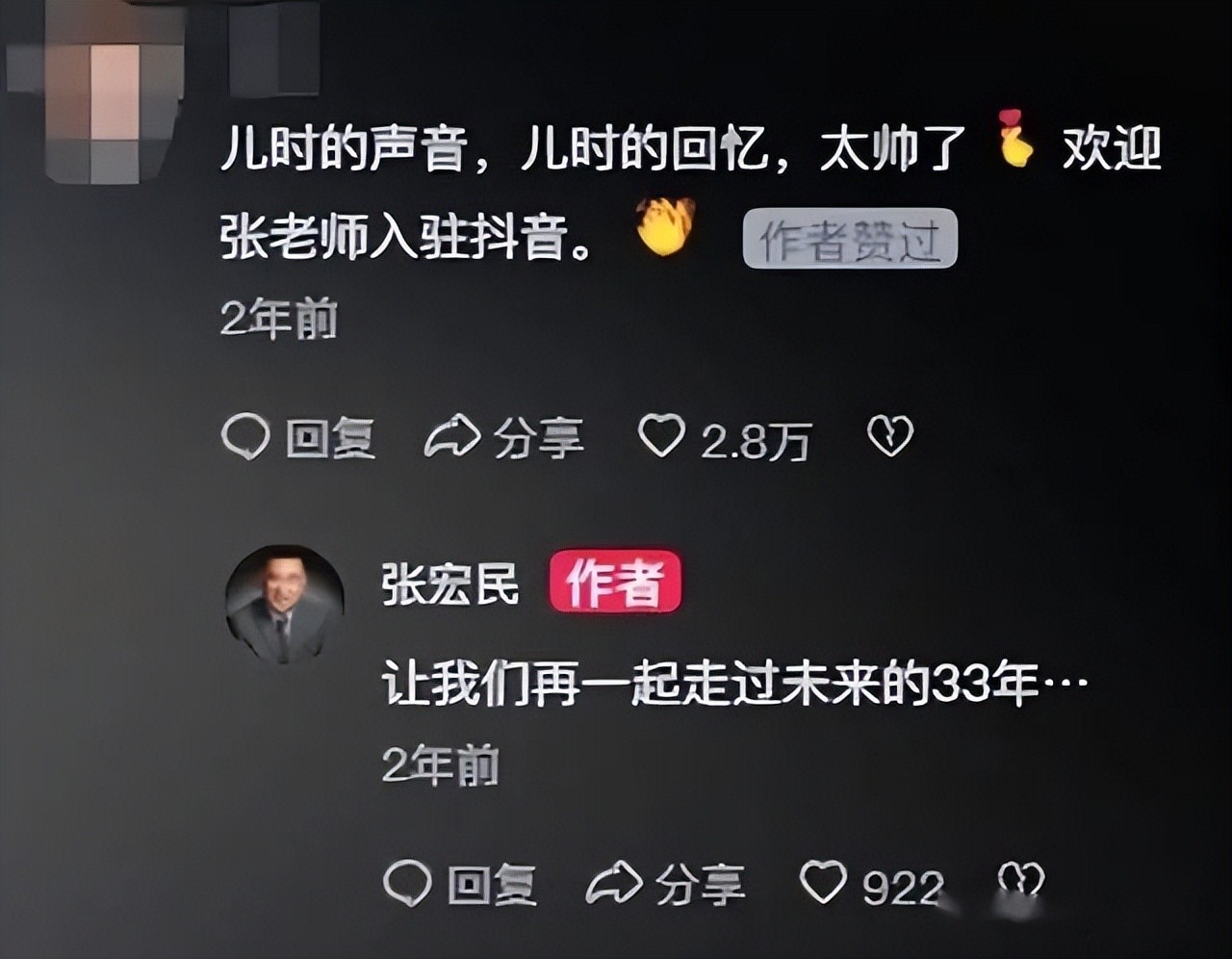Click the top comment text 儿时的声音
1232x959 pixels.
345,151
